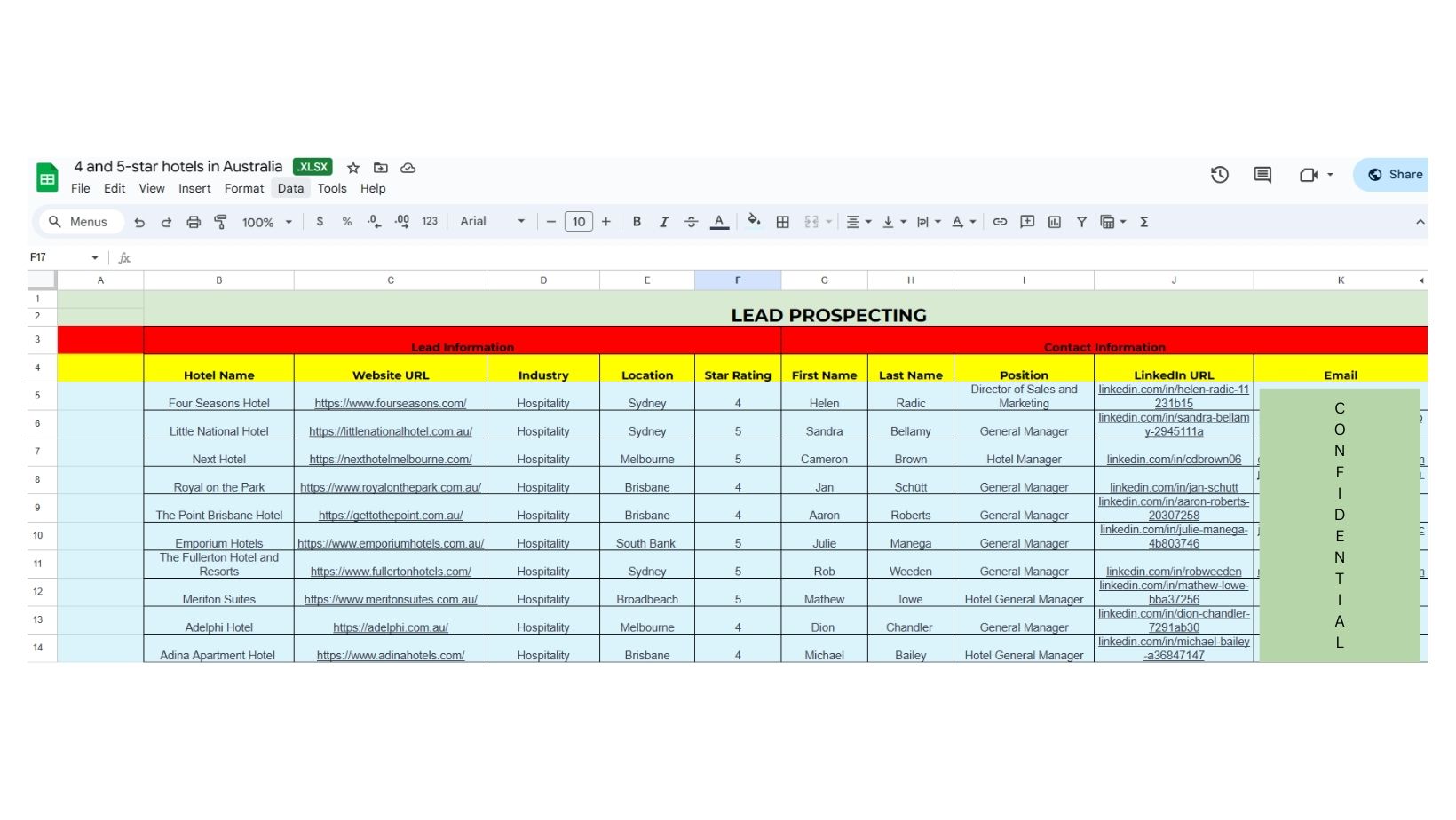Image resolution: width=1456 pixels, height=820 pixels.
Task: Click the Insert link icon
Action: tap(1000, 222)
